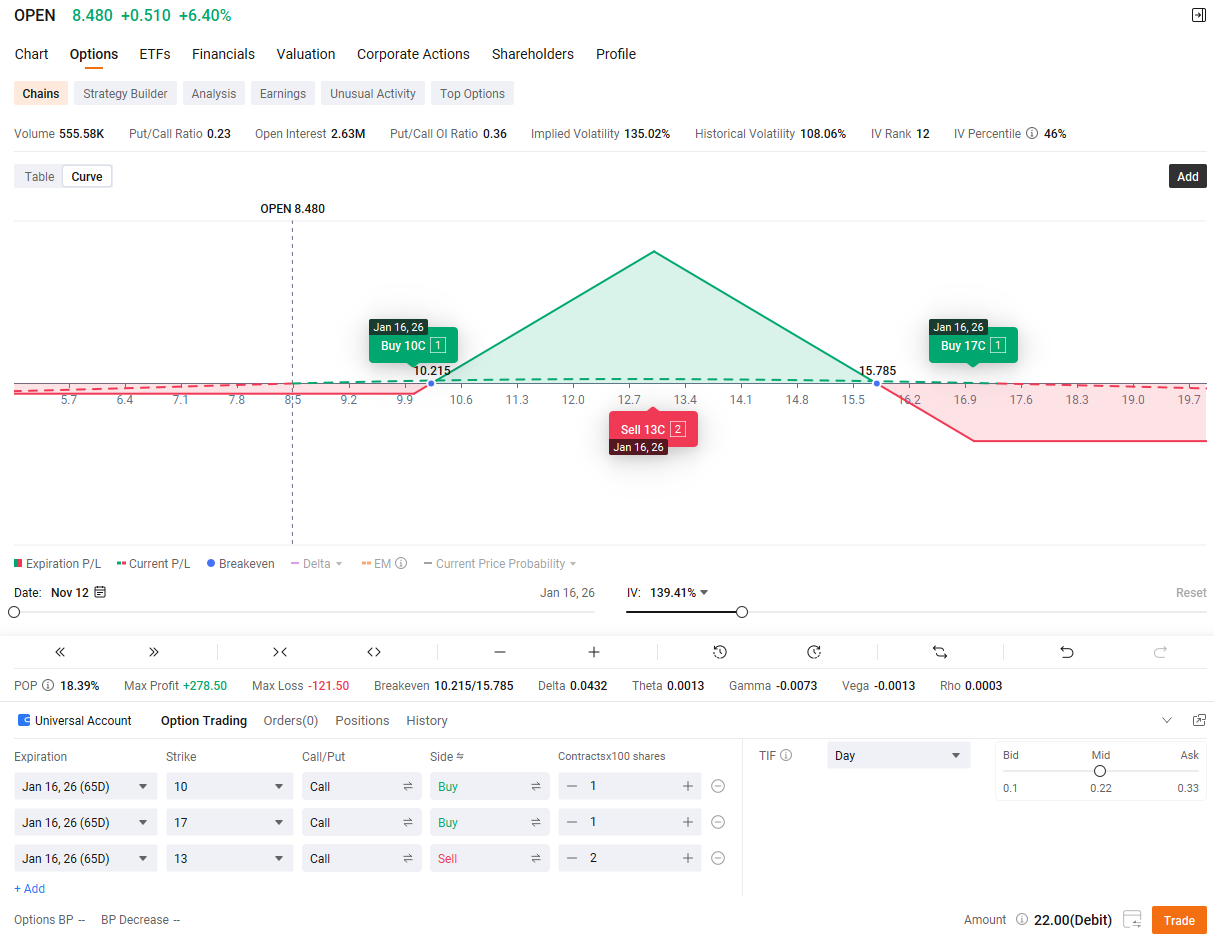Screen dimensions: 1214x939
Task: Decrease contracts on strike 10 leg
Action: [572, 786]
